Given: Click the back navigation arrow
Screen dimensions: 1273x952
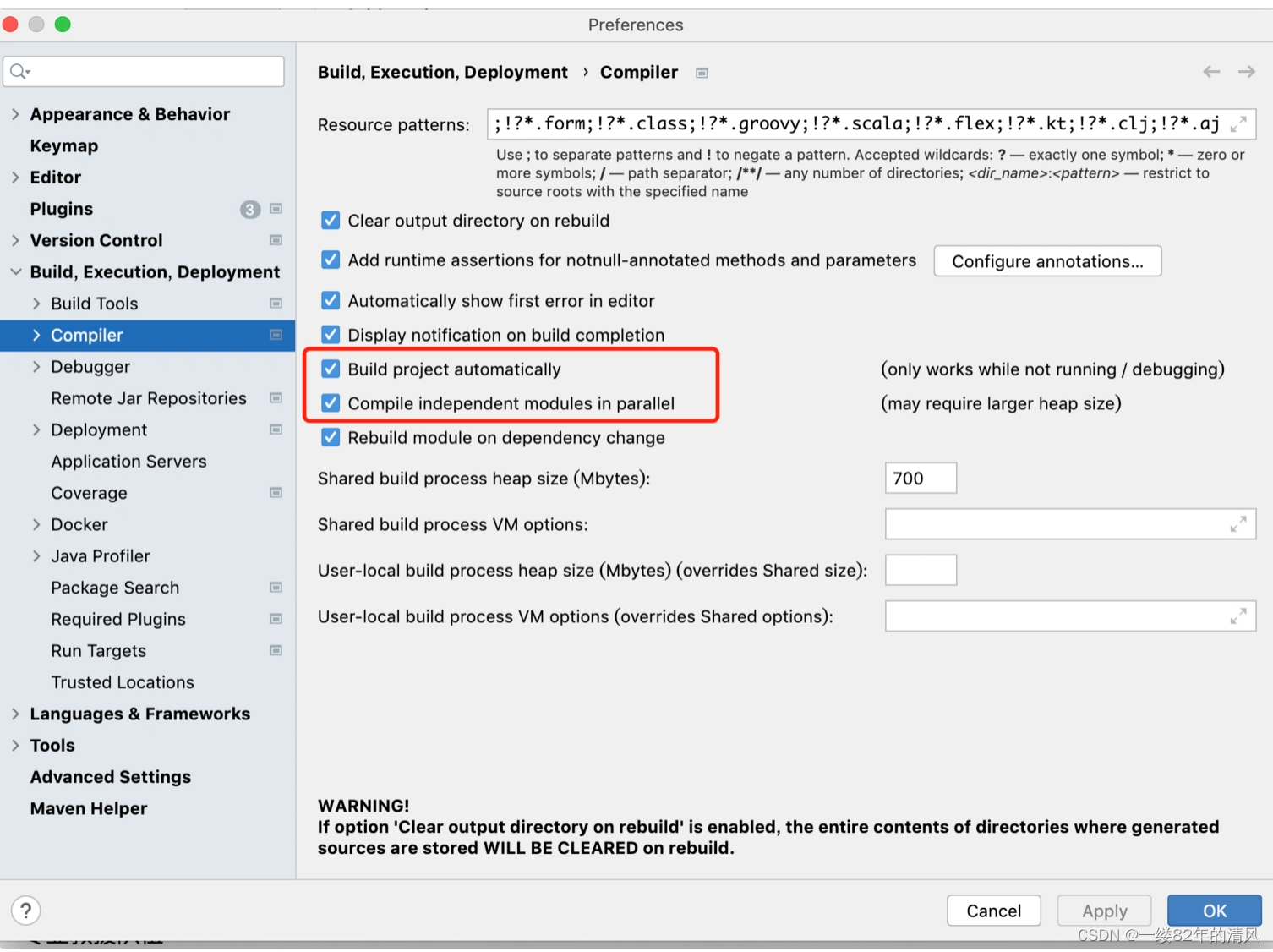Looking at the screenshot, I should 1211,72.
